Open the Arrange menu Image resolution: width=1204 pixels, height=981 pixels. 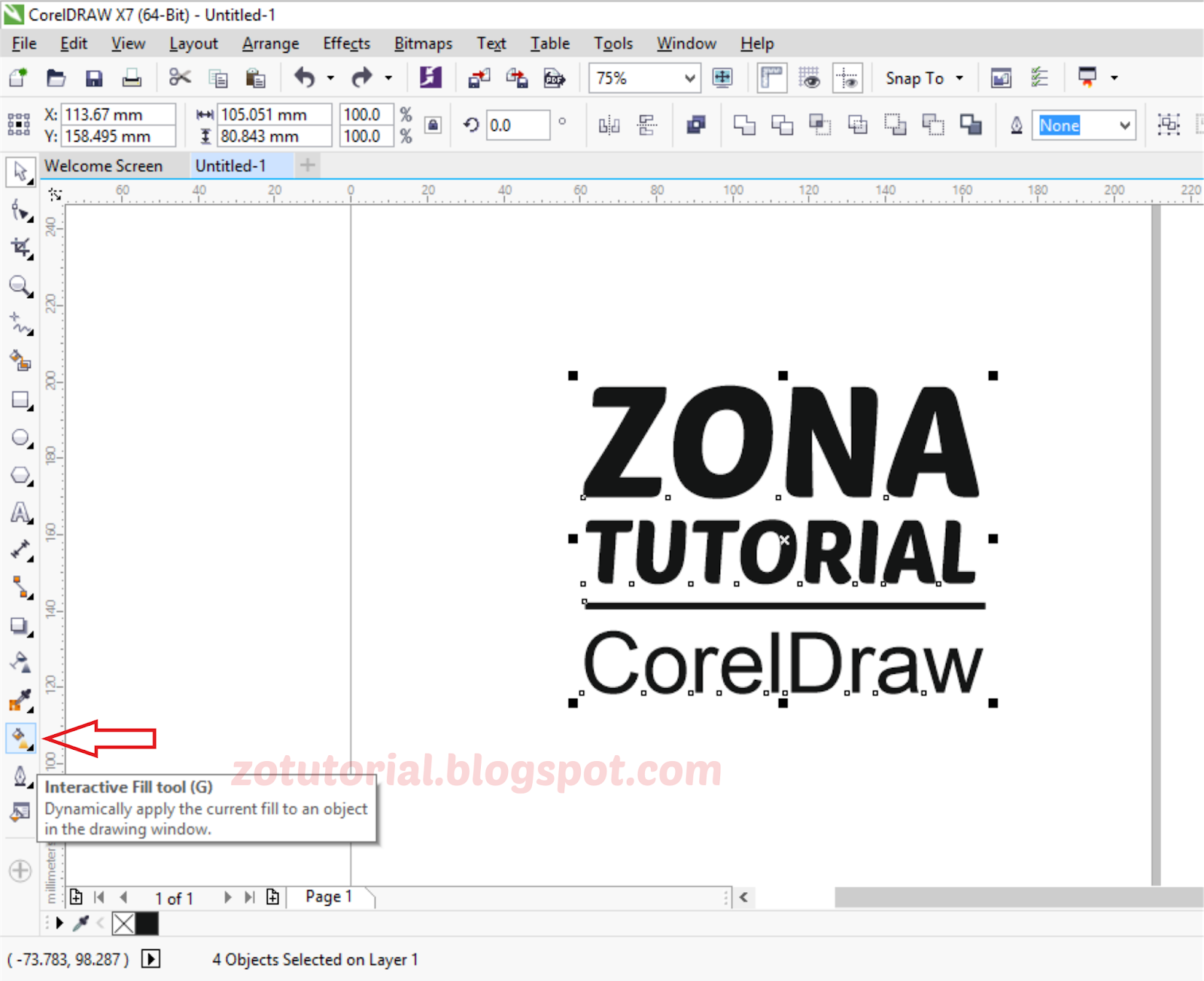[x=271, y=44]
